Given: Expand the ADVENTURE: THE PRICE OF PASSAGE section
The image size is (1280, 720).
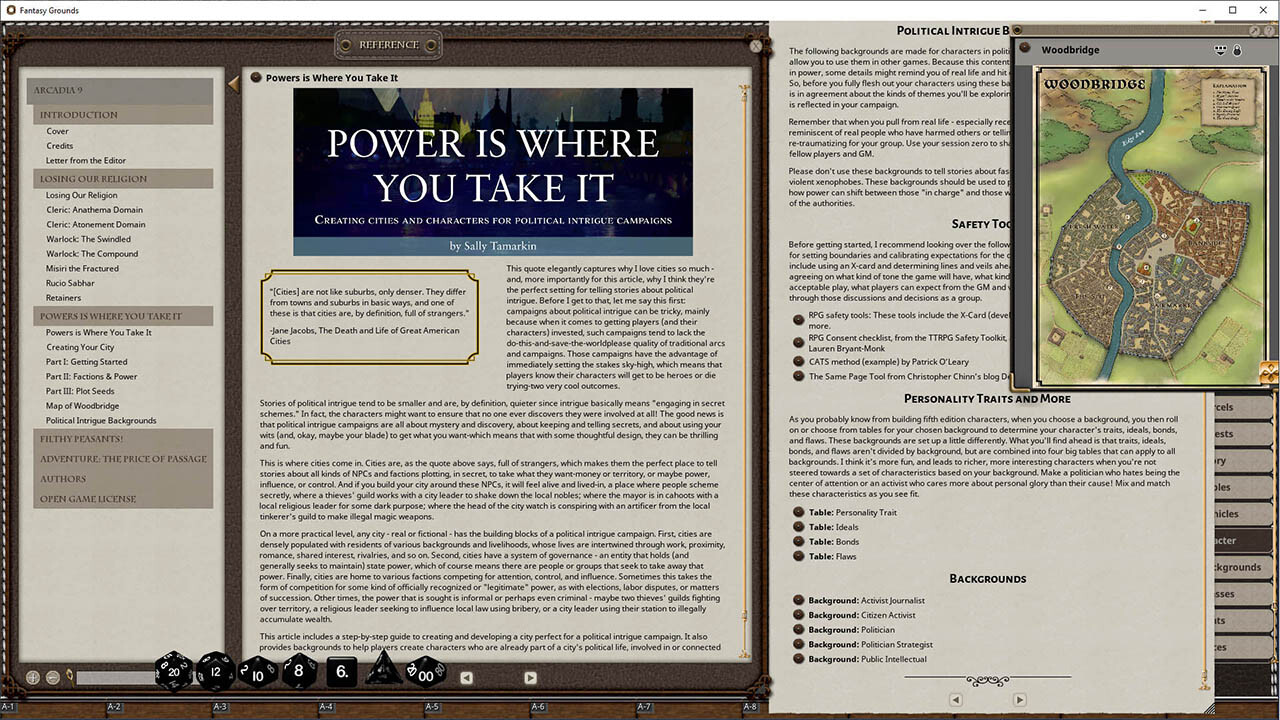Looking at the screenshot, I should pos(123,458).
